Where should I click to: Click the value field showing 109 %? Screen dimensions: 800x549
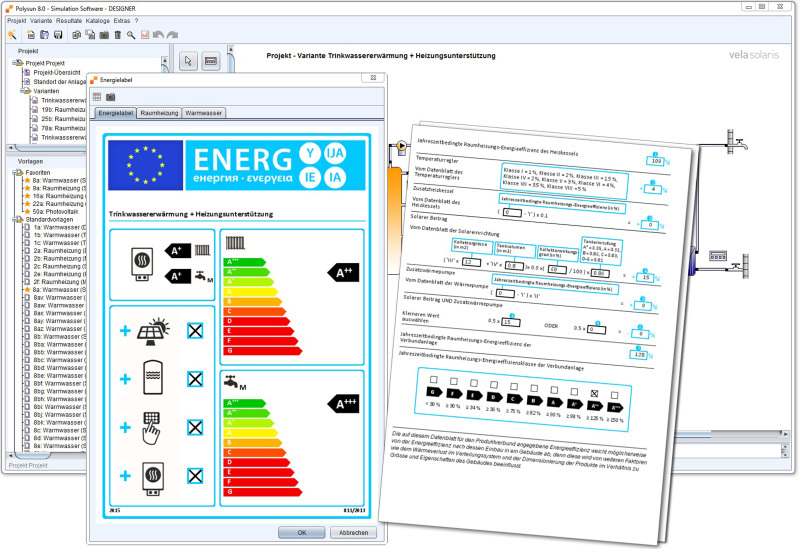point(656,161)
